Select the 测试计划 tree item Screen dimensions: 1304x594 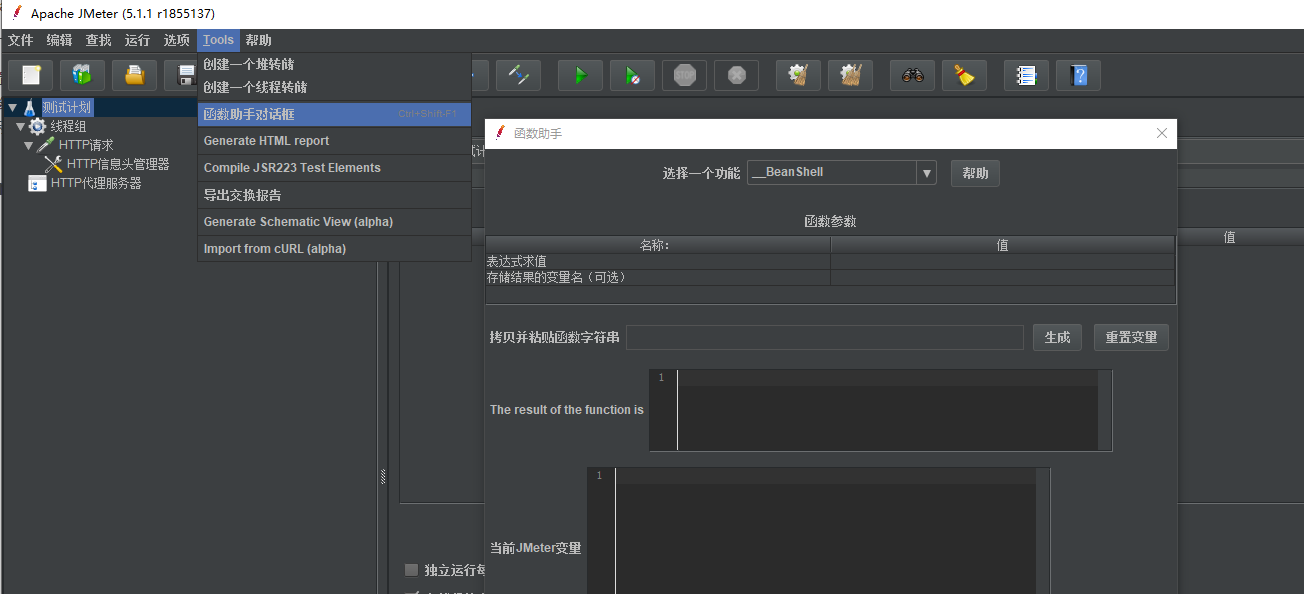pyautogui.click(x=67, y=107)
